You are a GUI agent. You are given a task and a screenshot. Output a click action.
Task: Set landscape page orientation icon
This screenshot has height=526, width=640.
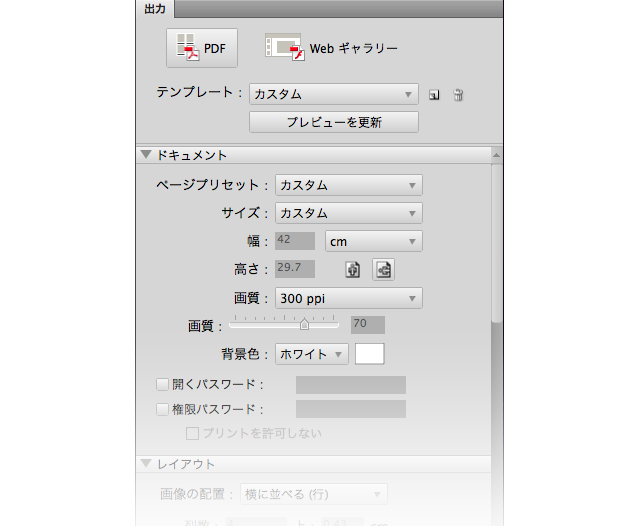pos(383,269)
